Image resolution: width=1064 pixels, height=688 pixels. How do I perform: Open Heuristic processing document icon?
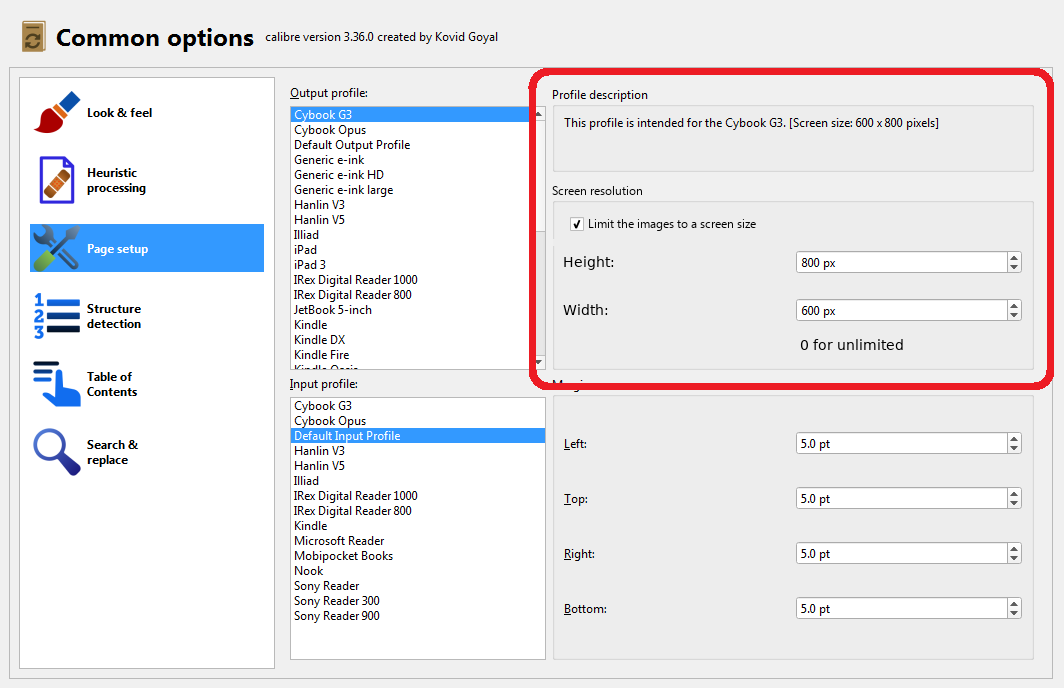57,180
